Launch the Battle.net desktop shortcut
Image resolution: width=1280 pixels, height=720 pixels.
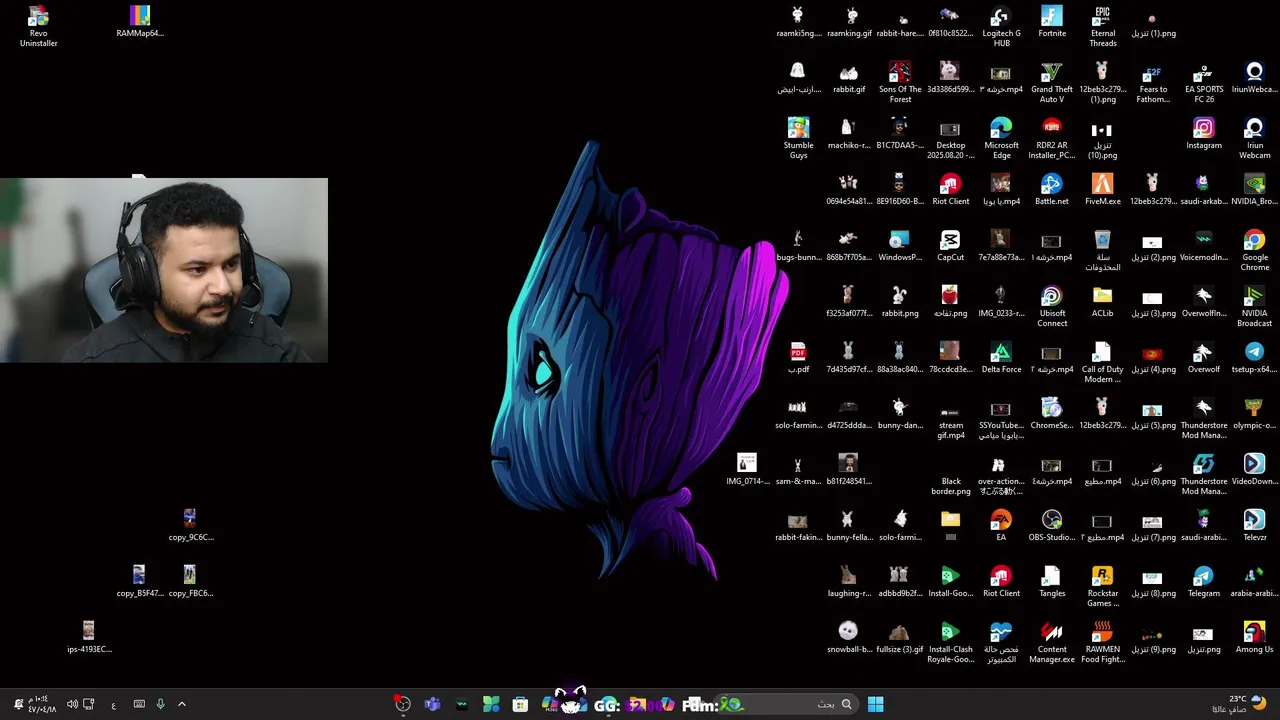[1051, 190]
